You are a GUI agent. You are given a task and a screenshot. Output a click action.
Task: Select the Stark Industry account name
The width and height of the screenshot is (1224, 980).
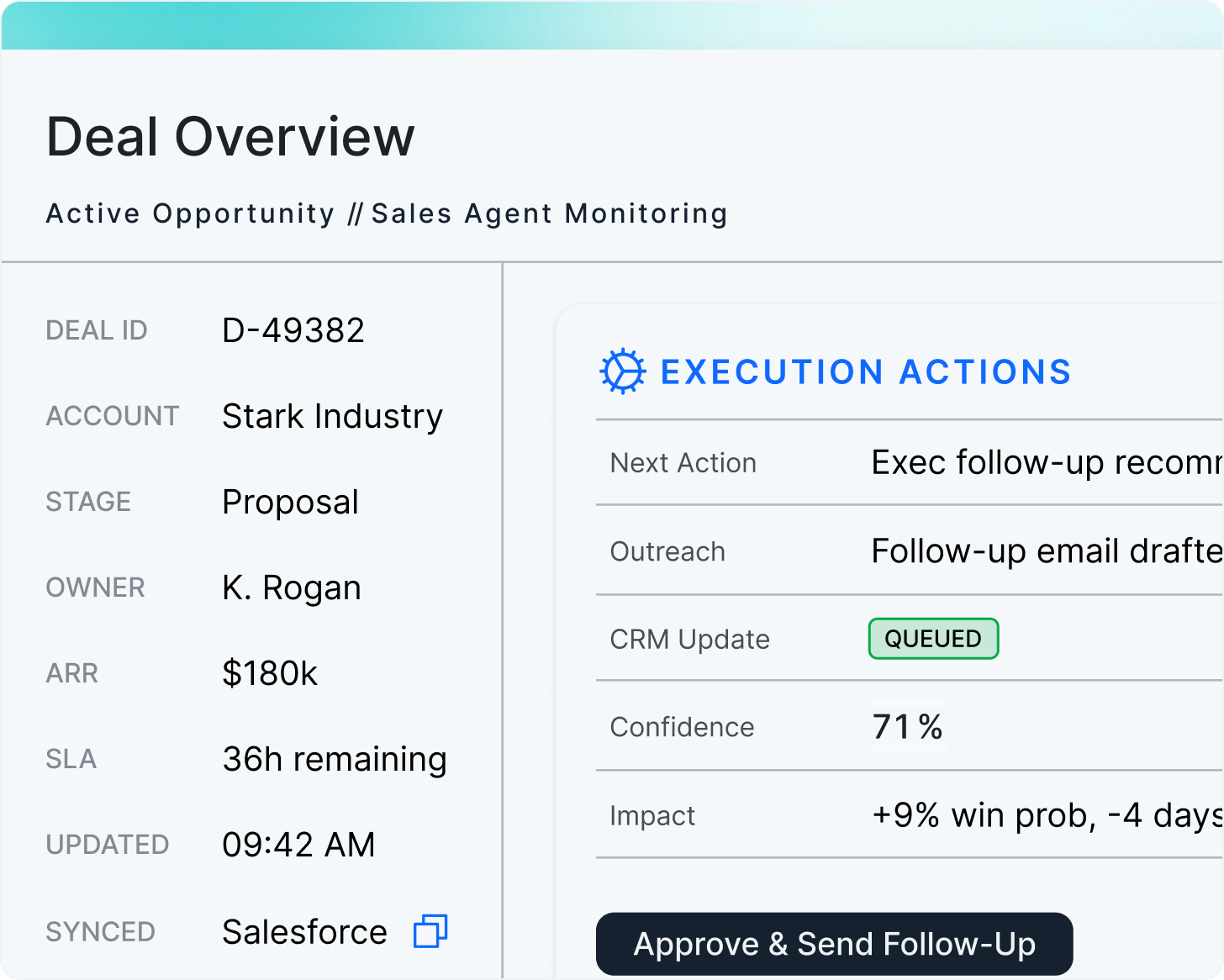332,416
